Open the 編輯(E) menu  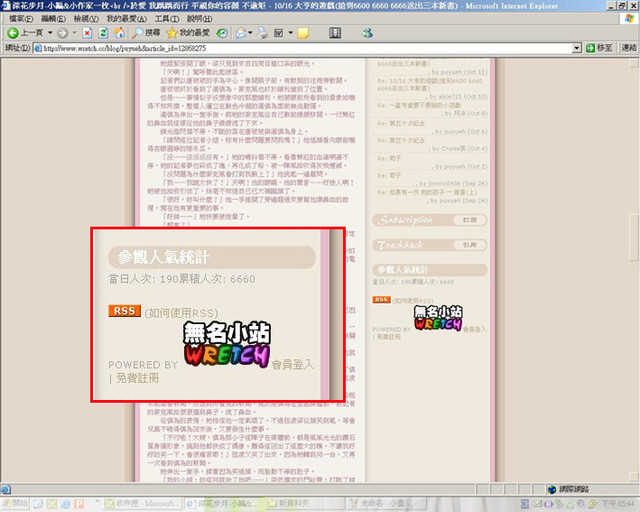(x=53, y=19)
